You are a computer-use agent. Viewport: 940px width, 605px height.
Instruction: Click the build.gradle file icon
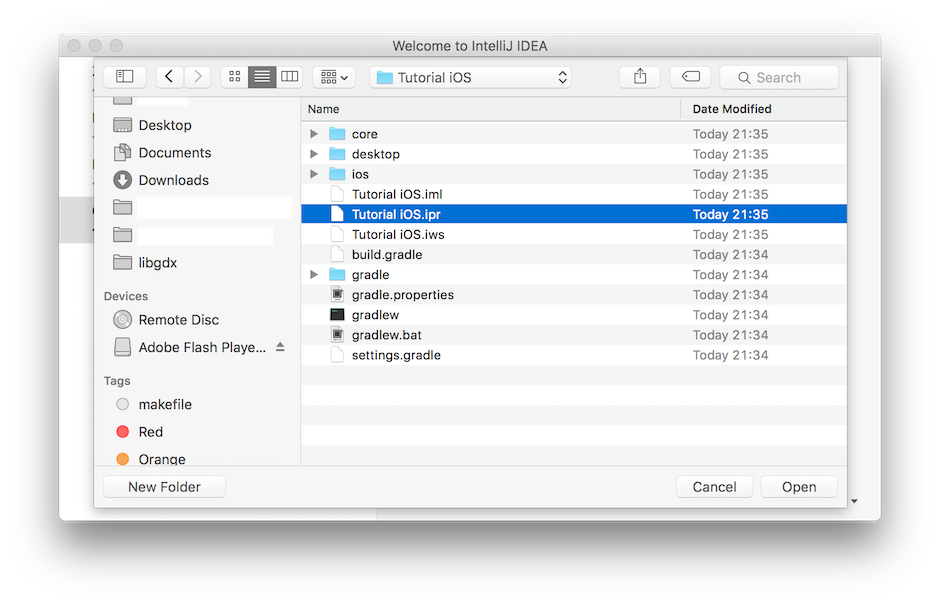338,254
